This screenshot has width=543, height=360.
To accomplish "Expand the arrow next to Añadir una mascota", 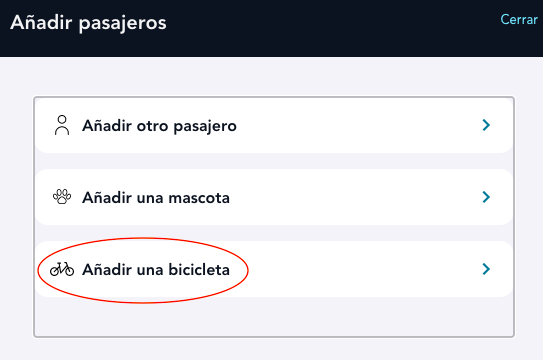I will pyautogui.click(x=486, y=197).
